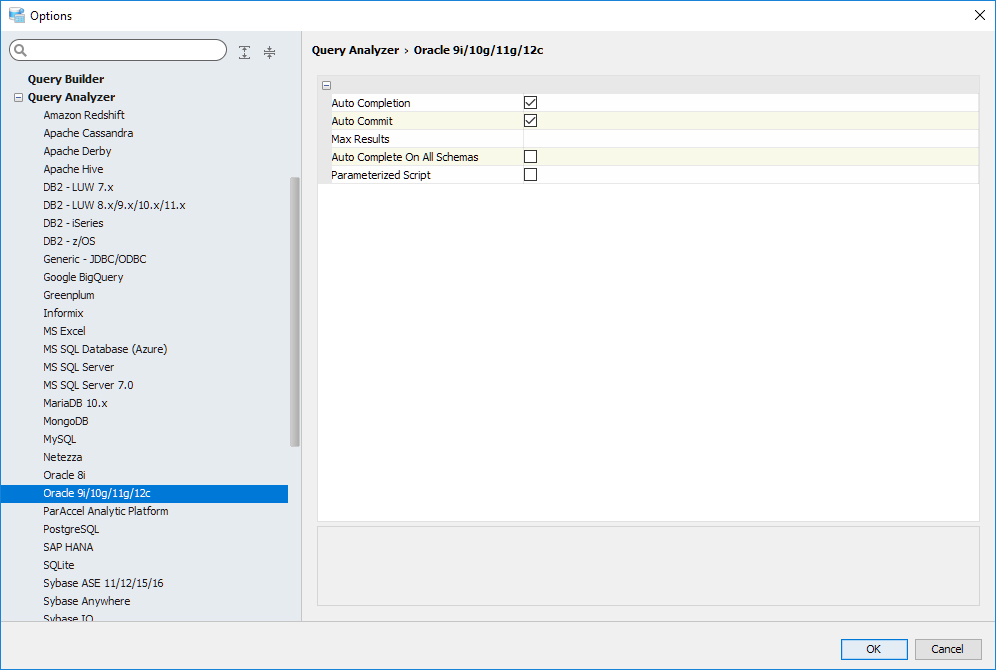This screenshot has height=670, width=996.
Task: Uncheck the Auto Completion checkbox
Action: tap(530, 102)
